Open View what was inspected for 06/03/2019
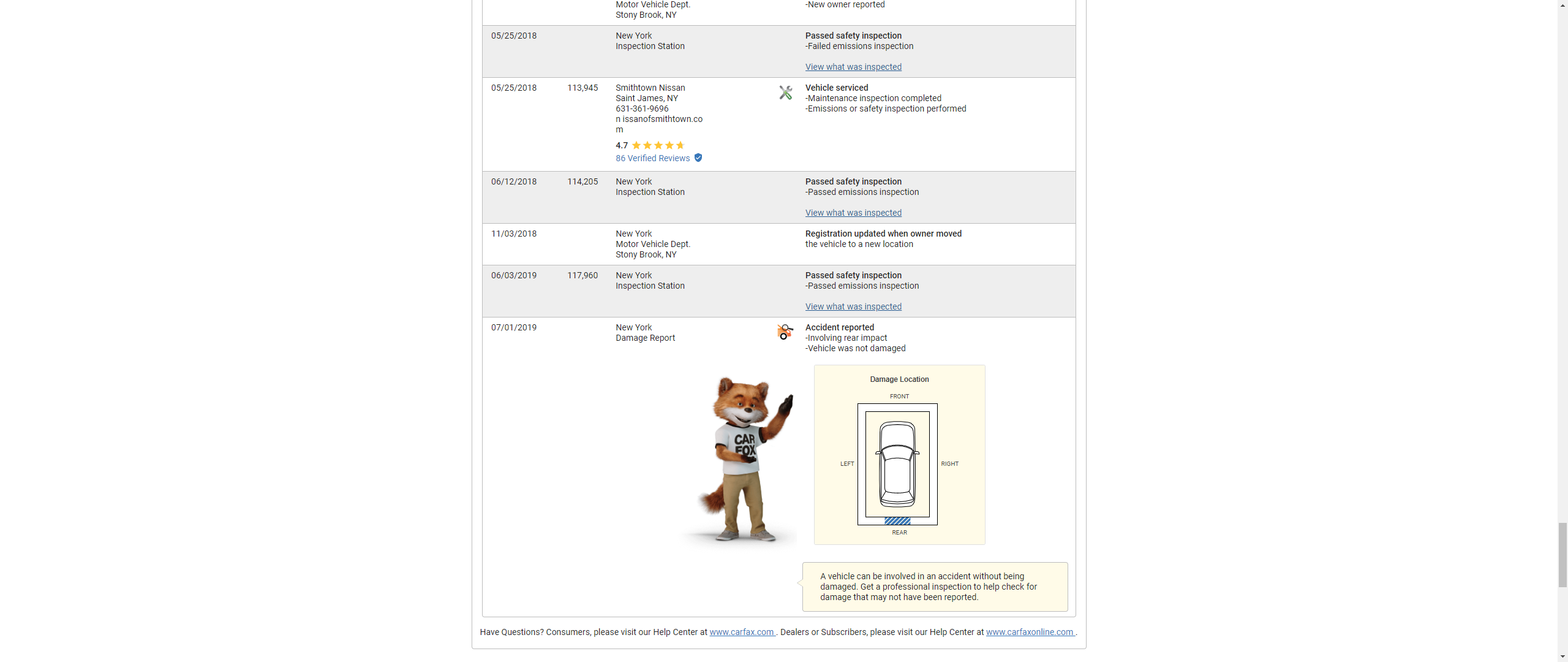Screen dimensions: 1568x662 [853, 306]
